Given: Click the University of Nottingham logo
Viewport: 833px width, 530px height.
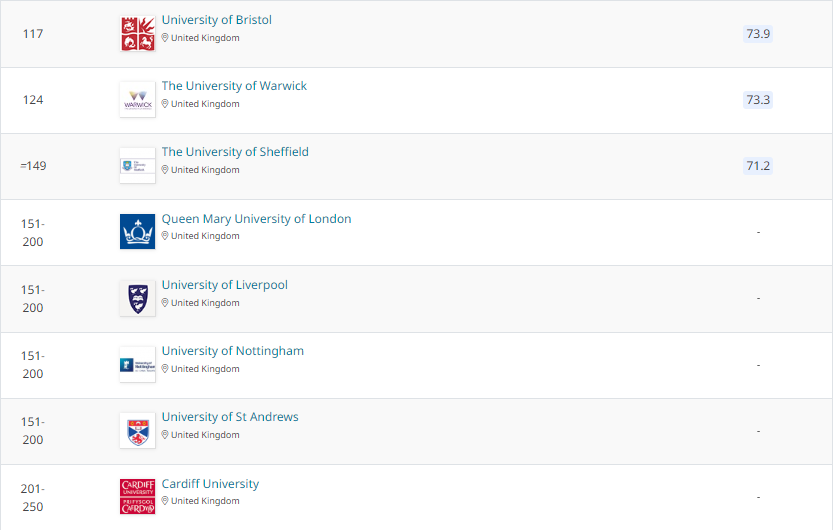Looking at the screenshot, I should click(137, 365).
